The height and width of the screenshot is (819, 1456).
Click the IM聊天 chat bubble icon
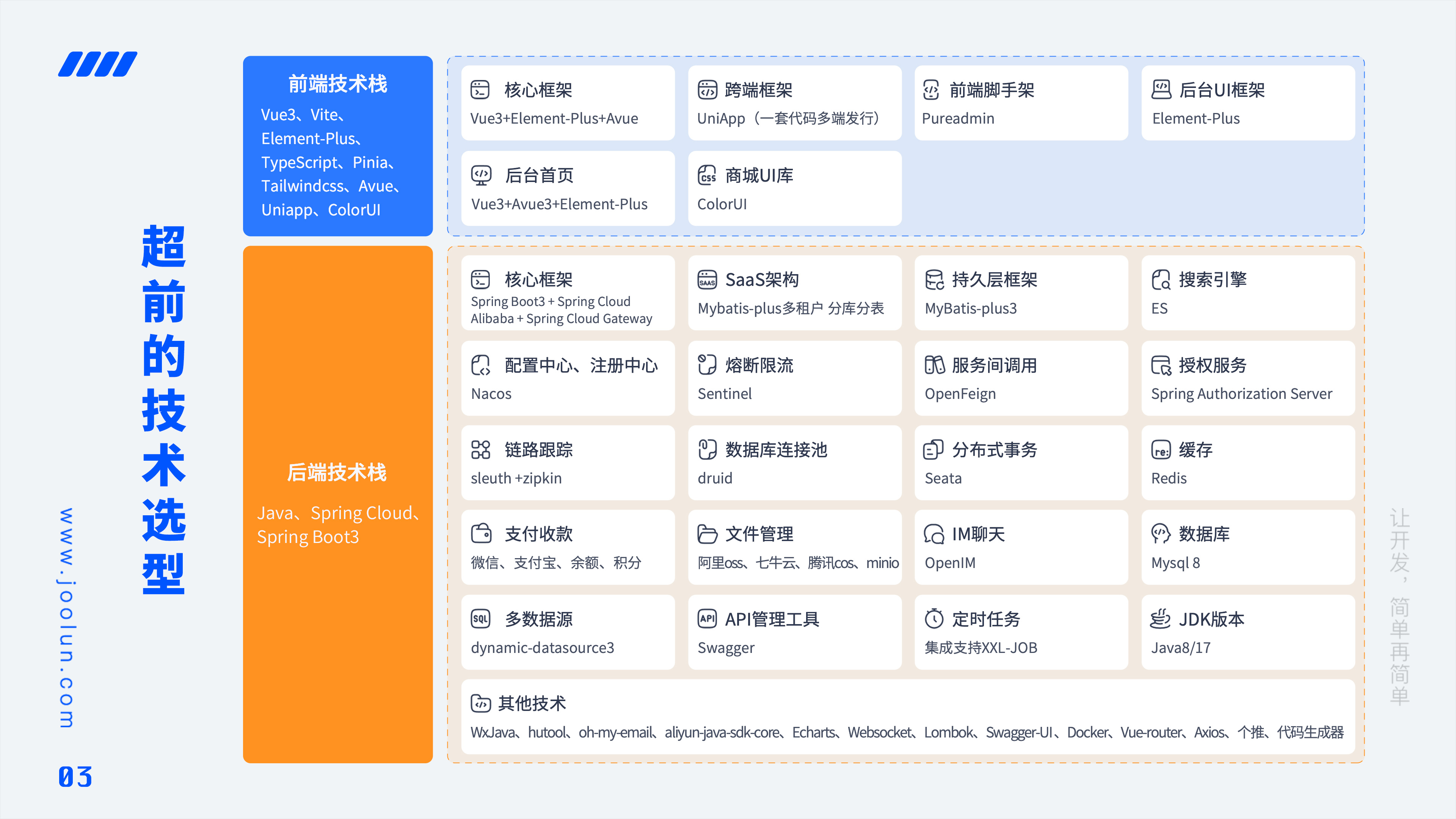[x=934, y=534]
